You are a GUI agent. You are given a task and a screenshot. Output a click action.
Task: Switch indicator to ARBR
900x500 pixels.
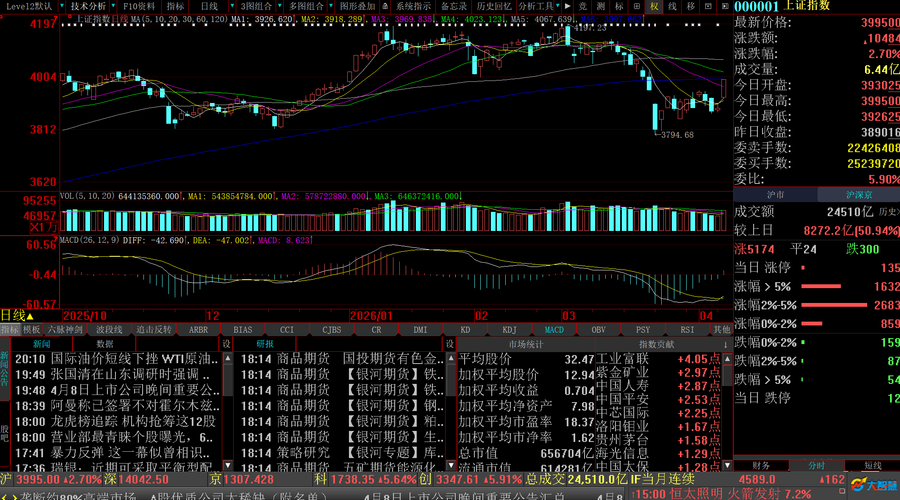tap(198, 330)
